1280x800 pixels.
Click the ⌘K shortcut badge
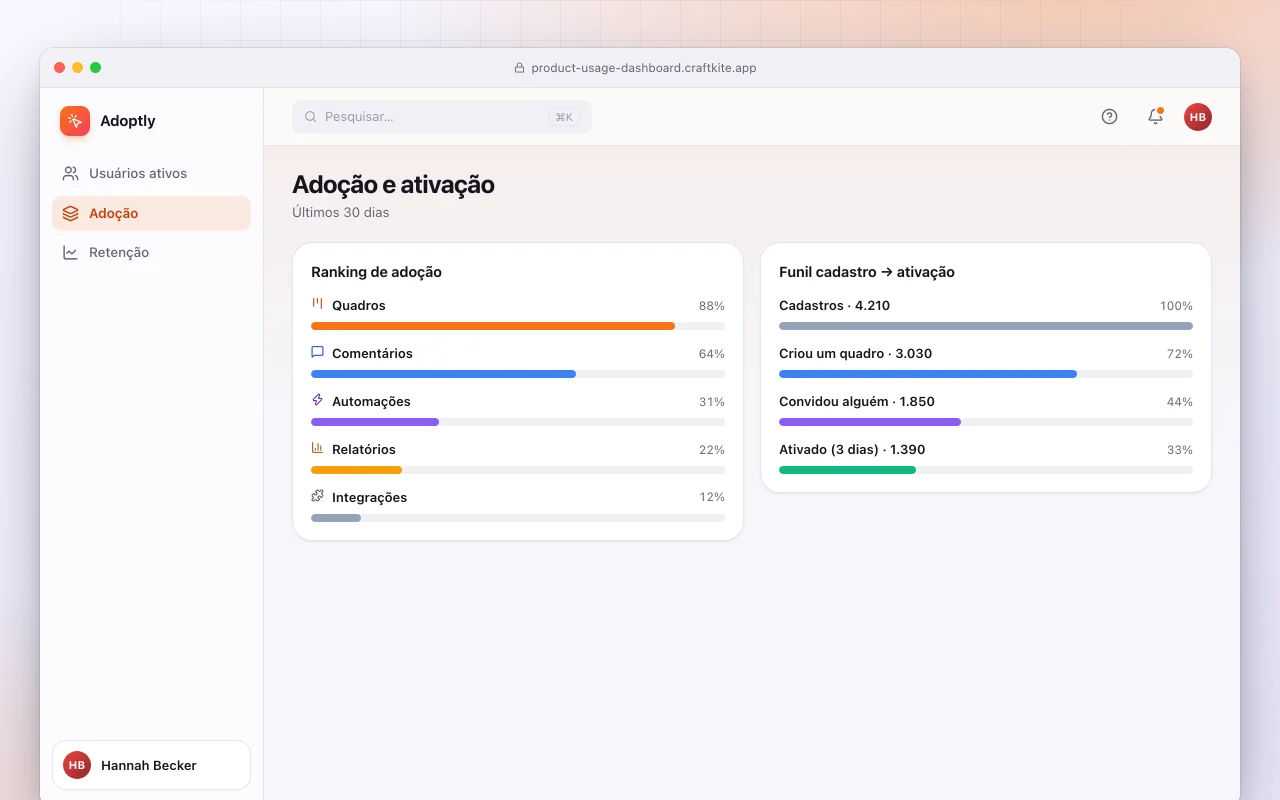coord(564,117)
